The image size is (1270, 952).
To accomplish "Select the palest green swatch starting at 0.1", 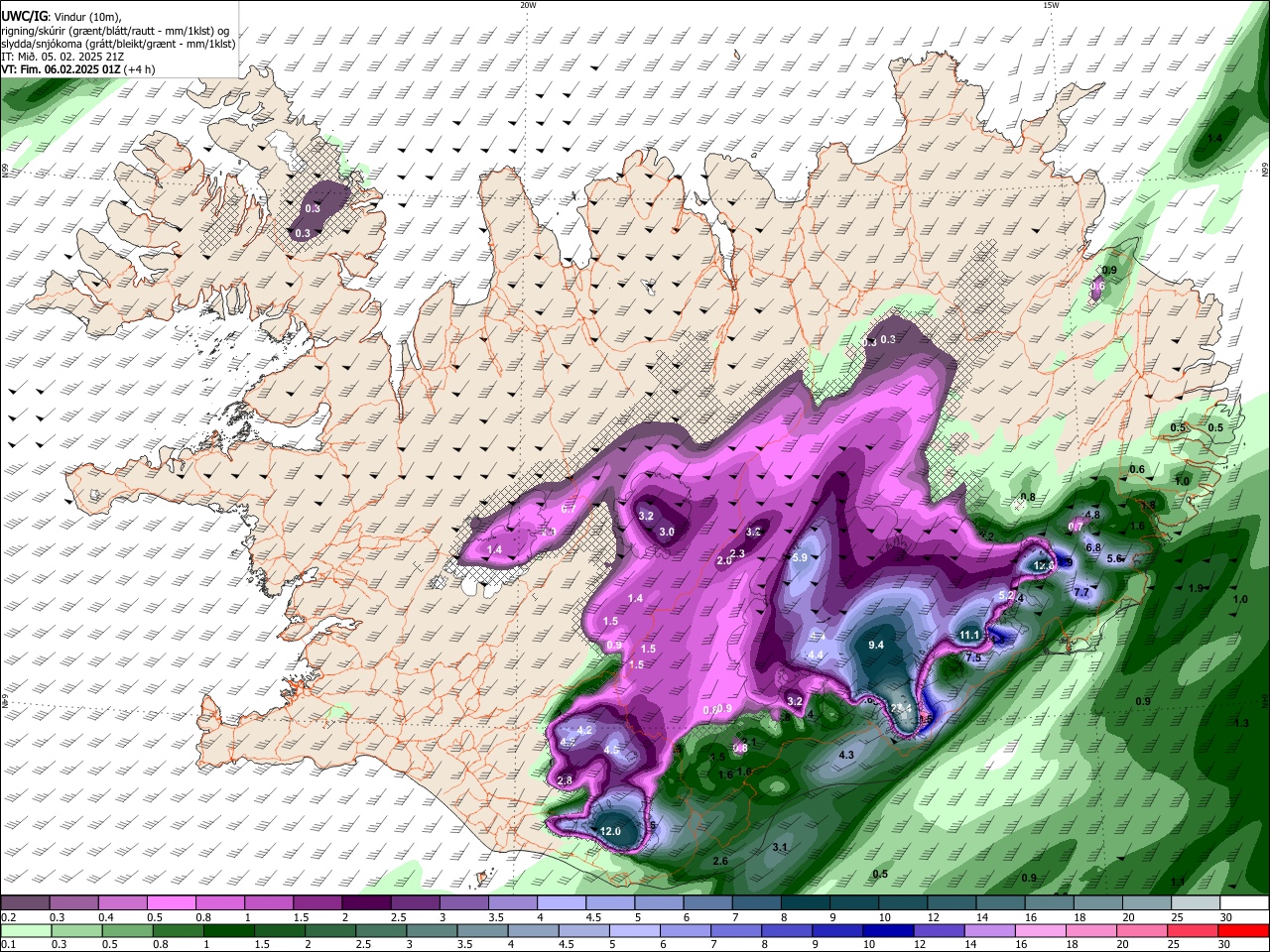I will pyautogui.click(x=26, y=930).
